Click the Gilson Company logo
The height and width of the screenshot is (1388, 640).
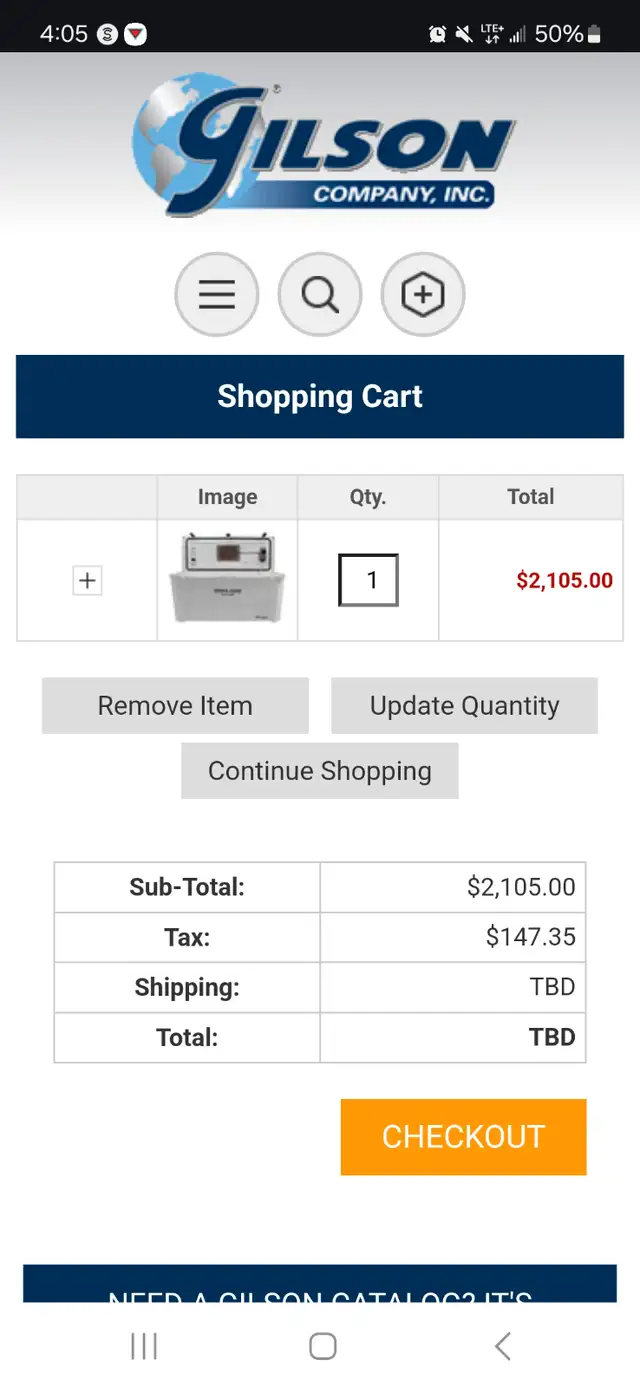pos(323,145)
